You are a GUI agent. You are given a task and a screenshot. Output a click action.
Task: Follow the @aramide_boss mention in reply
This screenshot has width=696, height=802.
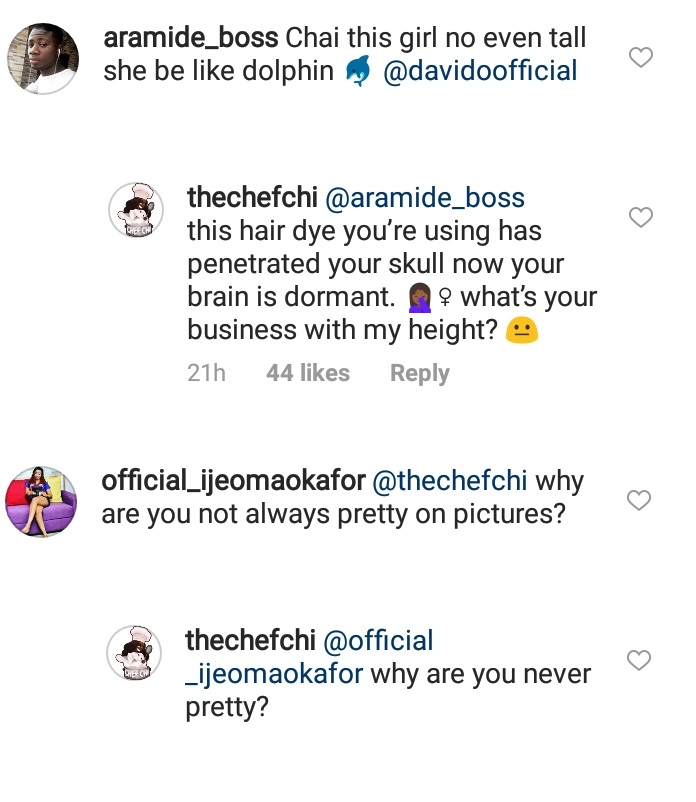tap(425, 198)
